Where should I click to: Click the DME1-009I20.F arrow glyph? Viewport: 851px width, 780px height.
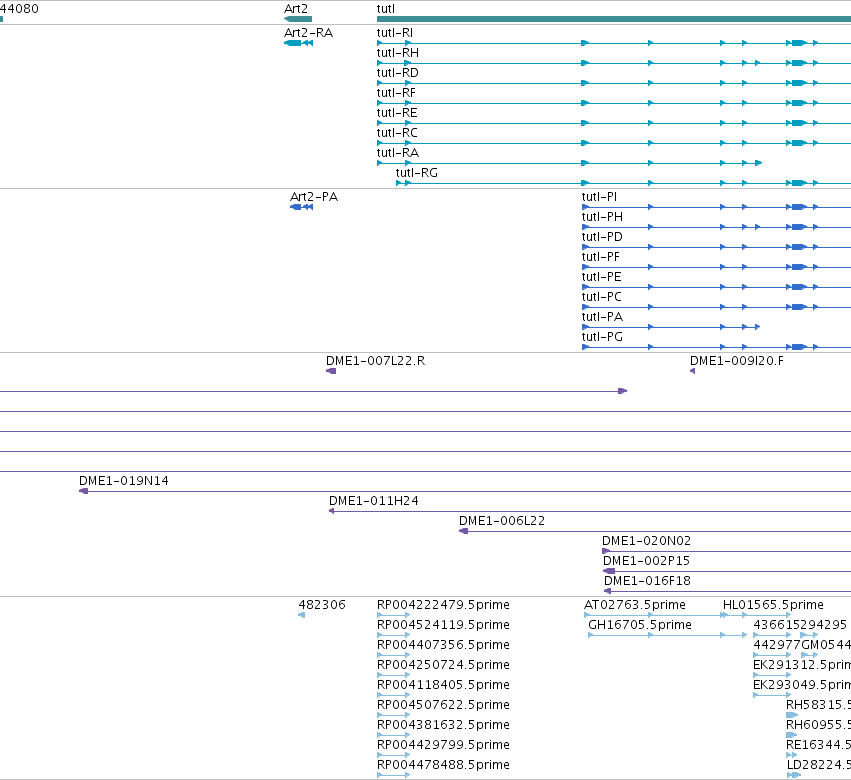pos(693,371)
